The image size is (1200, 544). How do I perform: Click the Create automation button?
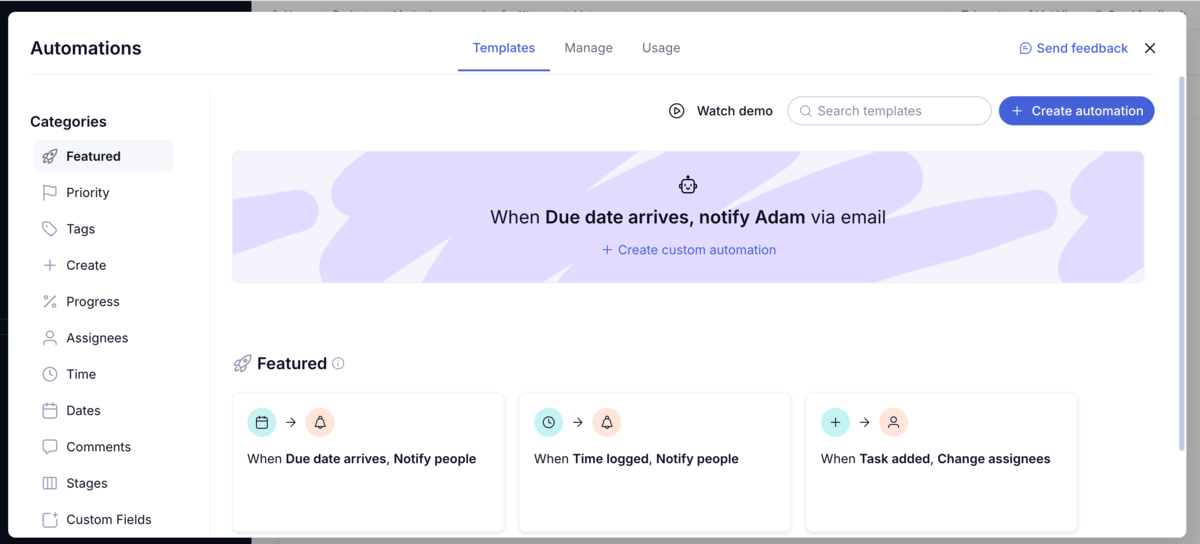[1076, 111]
